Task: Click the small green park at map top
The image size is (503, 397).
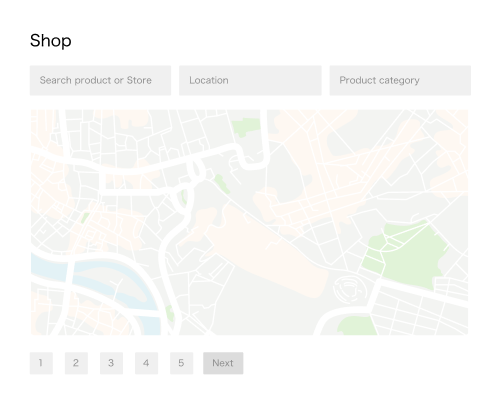Action: coord(246,127)
